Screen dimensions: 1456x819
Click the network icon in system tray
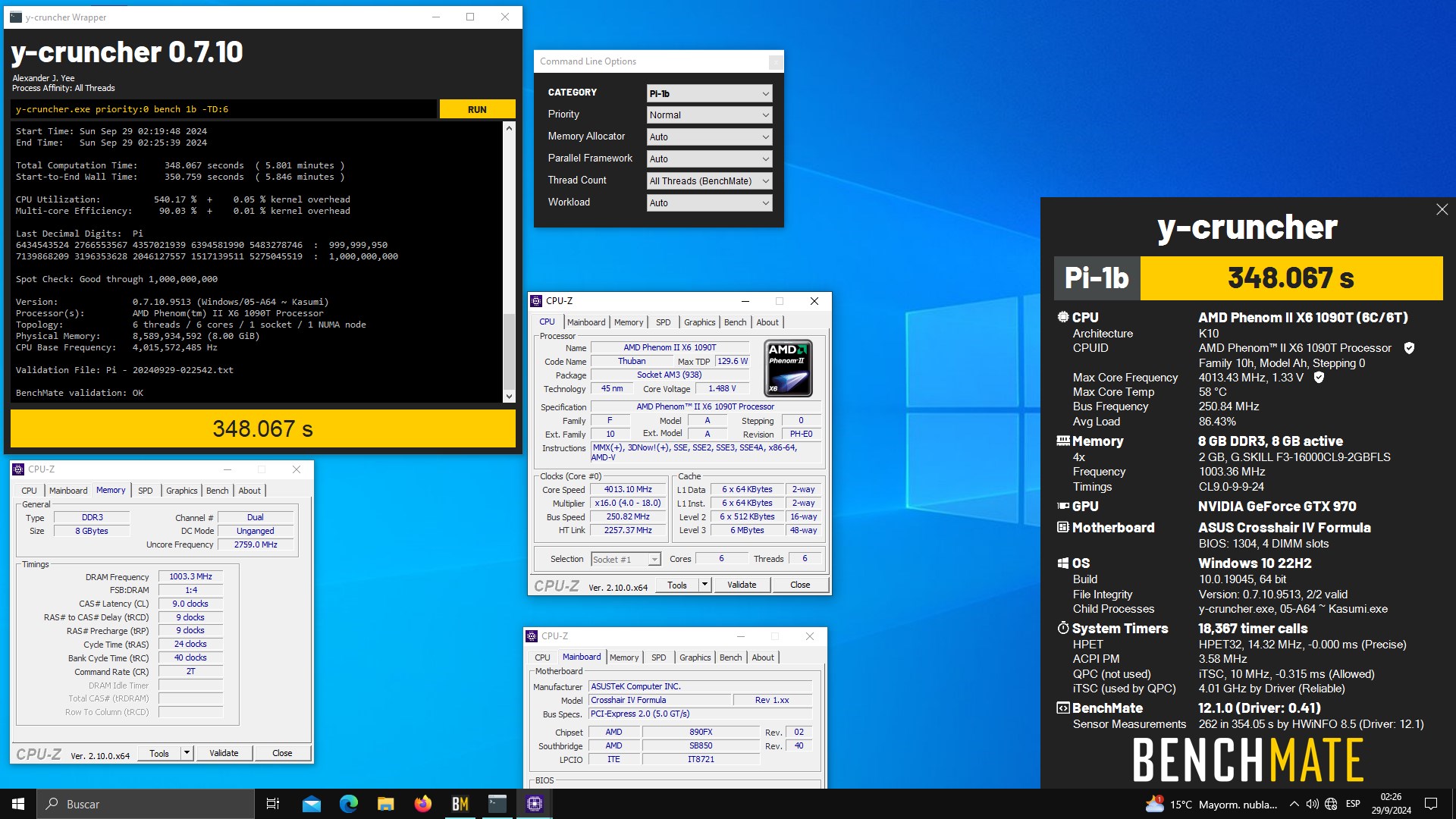pos(1331,804)
